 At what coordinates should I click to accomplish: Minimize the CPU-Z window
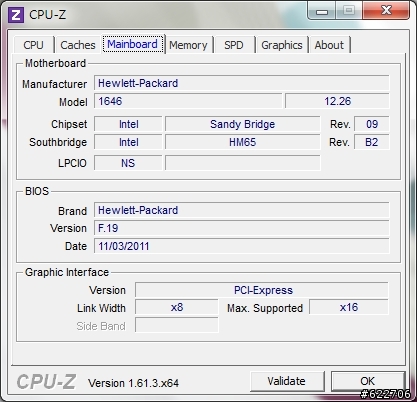pyautogui.click(x=321, y=11)
